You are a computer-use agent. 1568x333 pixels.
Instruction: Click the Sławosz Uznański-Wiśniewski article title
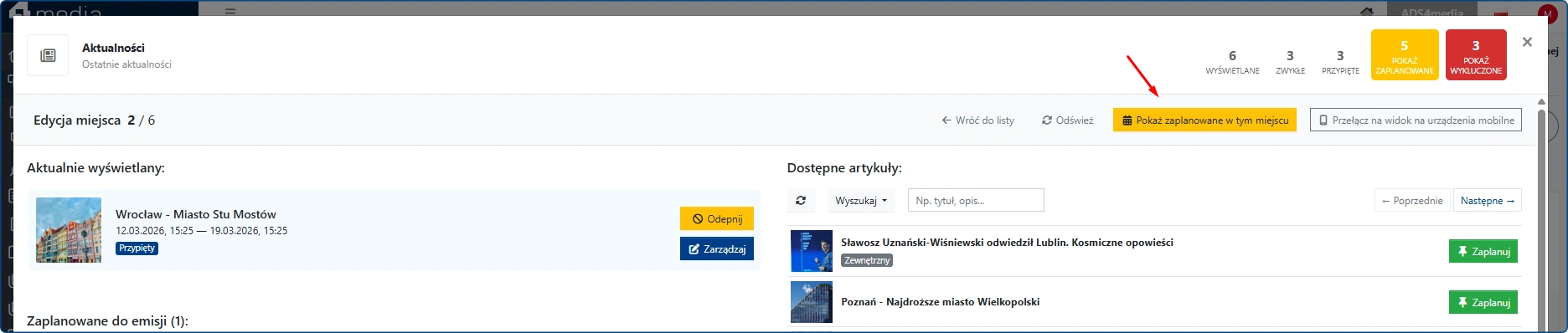click(x=1007, y=243)
